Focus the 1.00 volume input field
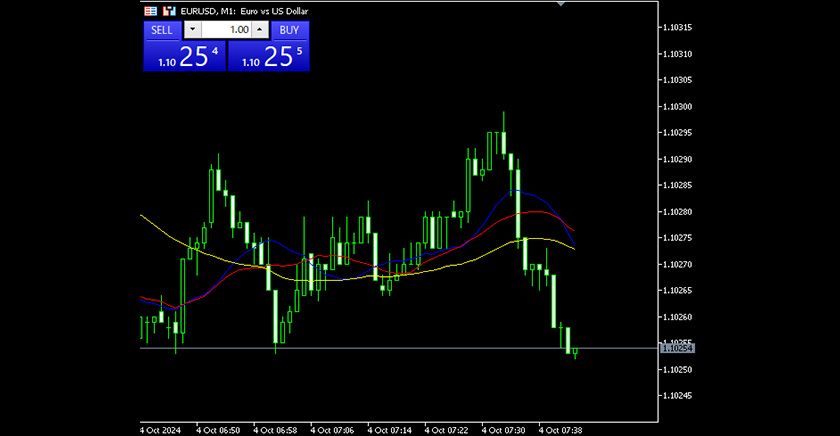This screenshot has width=840, height=436. coord(227,30)
